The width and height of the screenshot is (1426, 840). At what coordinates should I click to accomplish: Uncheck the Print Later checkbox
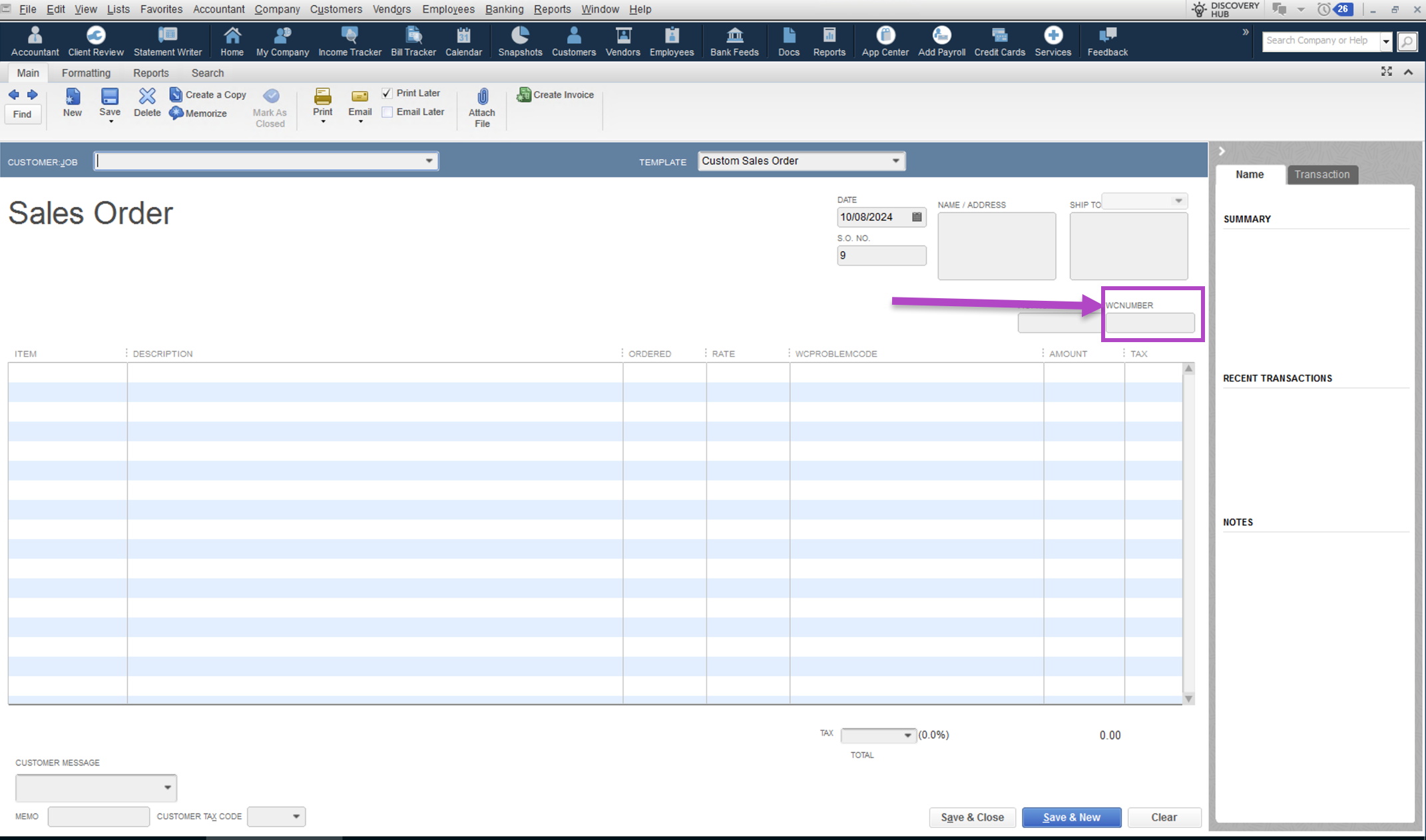tap(387, 93)
